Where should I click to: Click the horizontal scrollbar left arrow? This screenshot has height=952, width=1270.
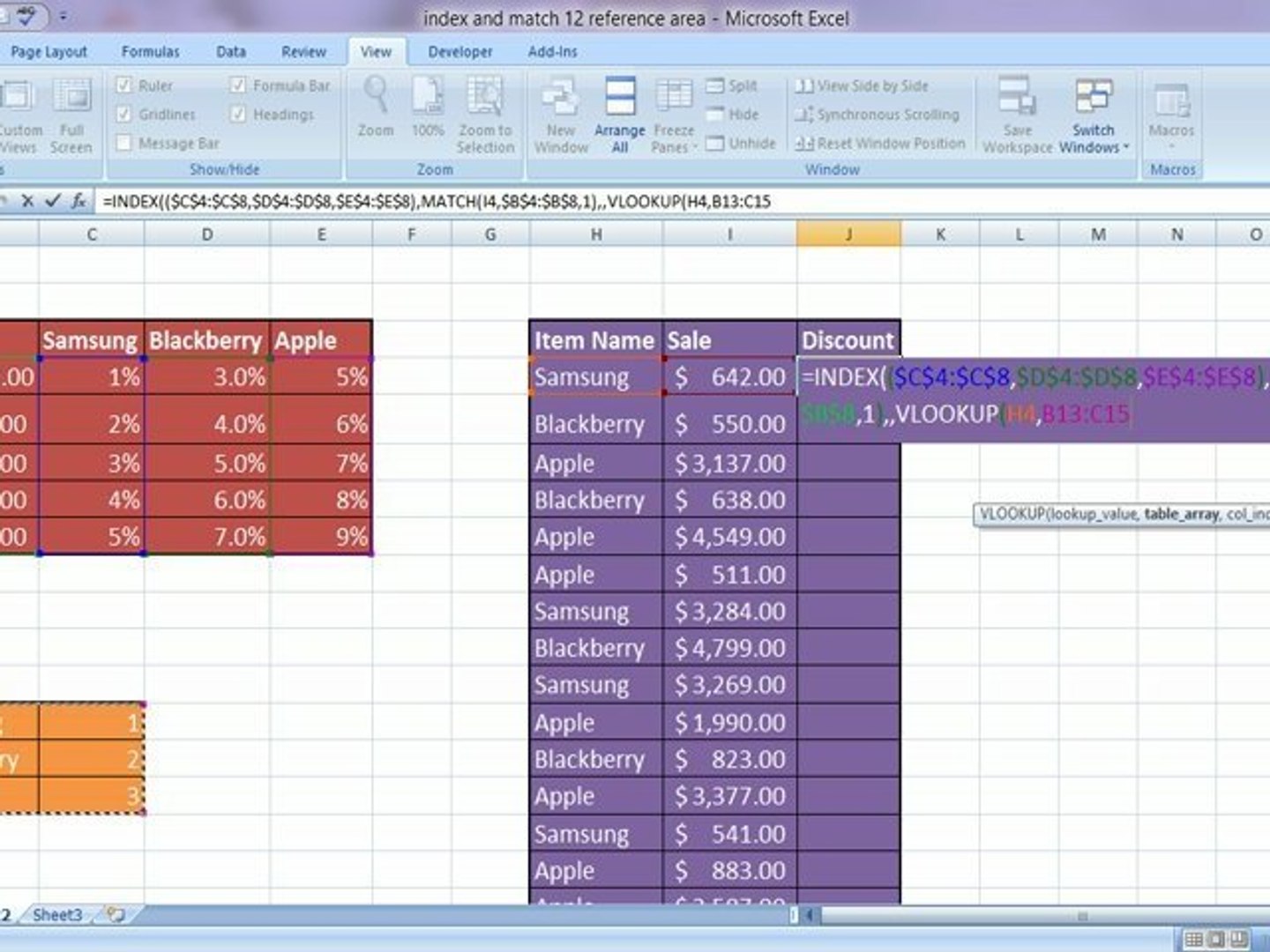coord(811,915)
